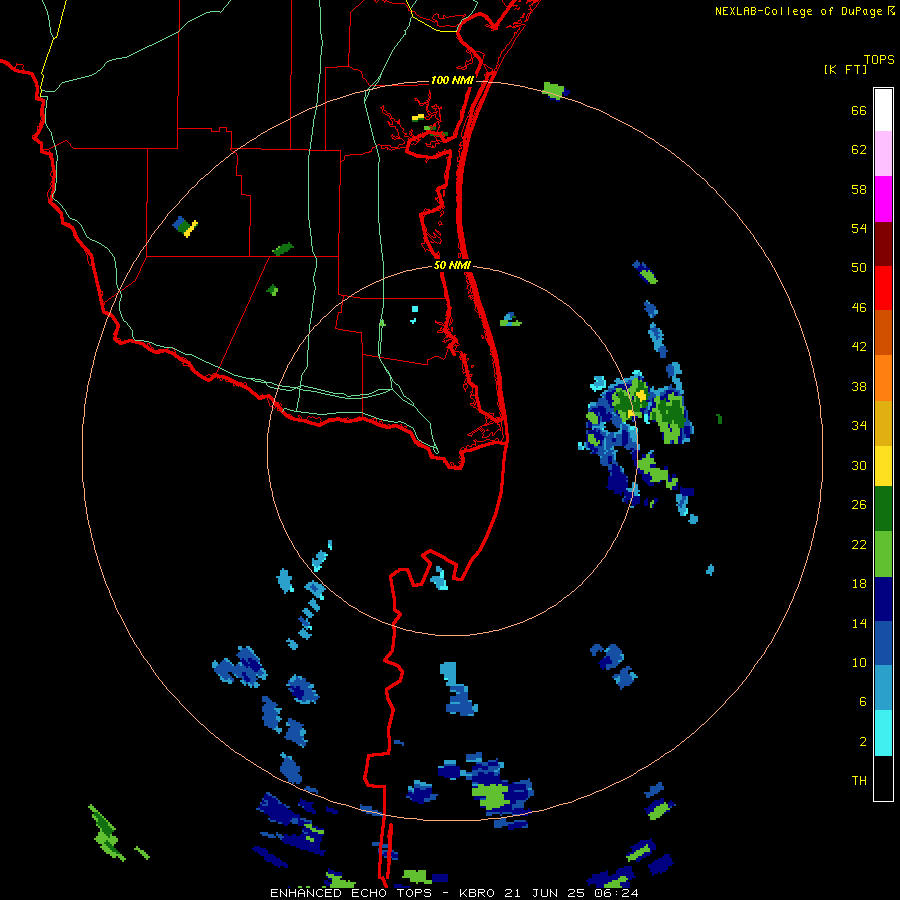Click the 66 value on legend
900x900 pixels.
click(859, 110)
